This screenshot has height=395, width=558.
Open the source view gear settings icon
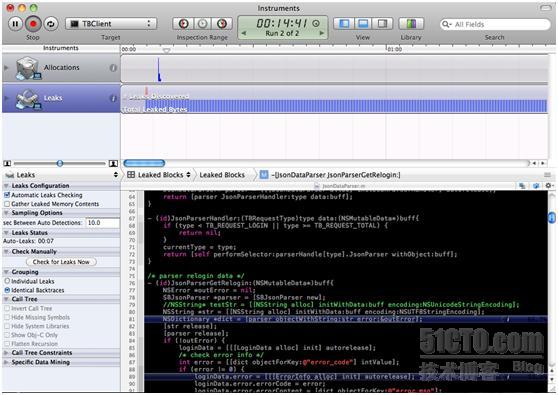(549, 185)
